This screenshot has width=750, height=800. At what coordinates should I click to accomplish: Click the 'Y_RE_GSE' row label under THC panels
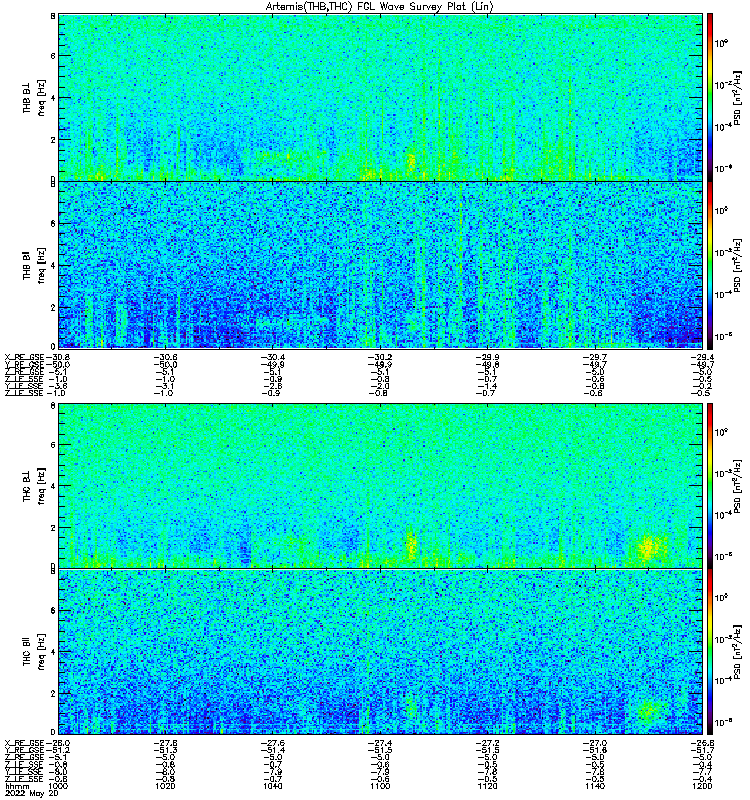pos(24,750)
